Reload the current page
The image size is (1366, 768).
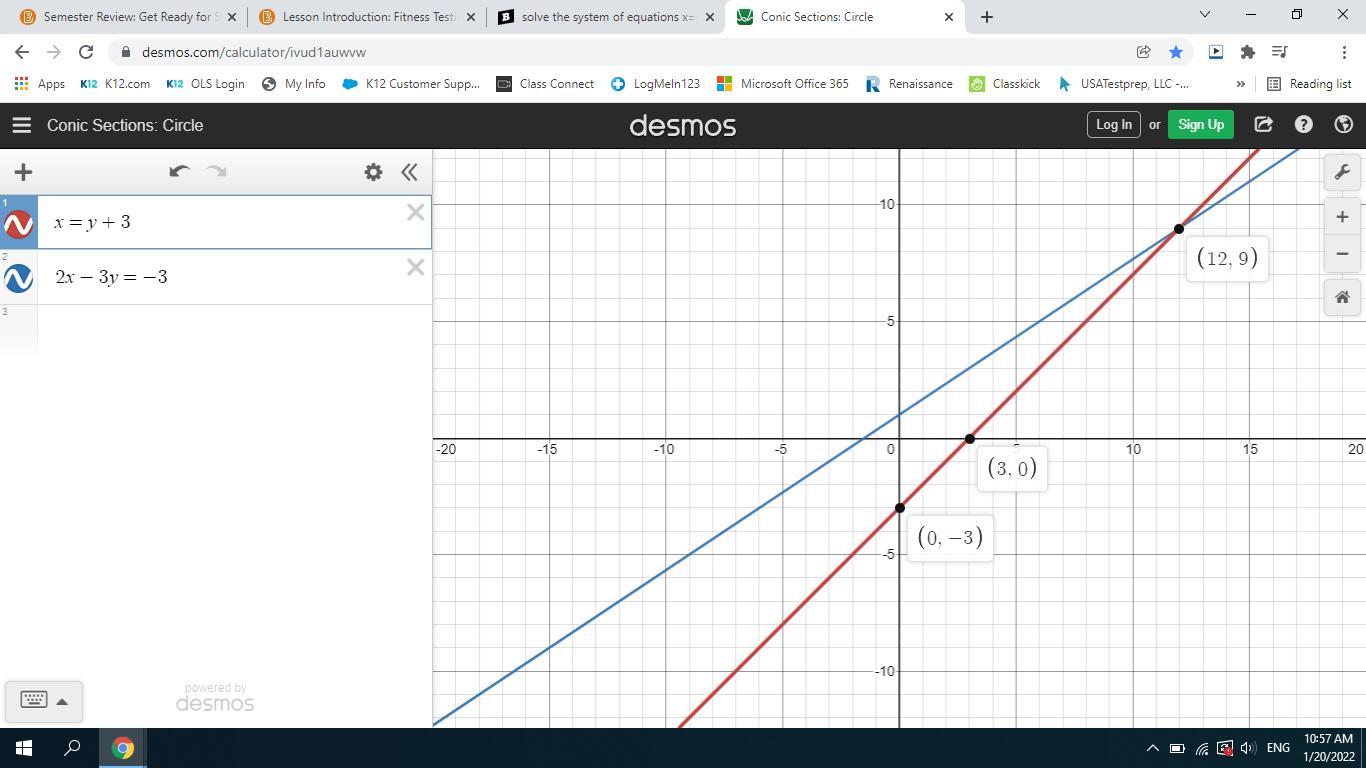pos(86,52)
